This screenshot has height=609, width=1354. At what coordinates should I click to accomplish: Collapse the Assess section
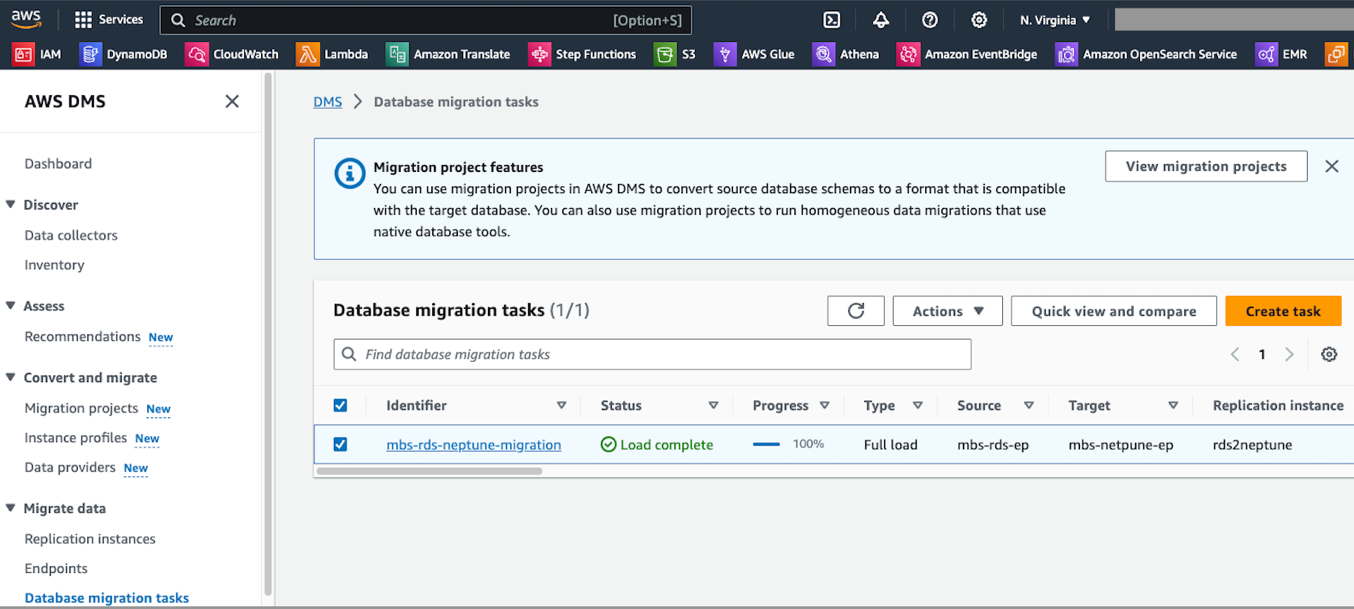tap(11, 306)
